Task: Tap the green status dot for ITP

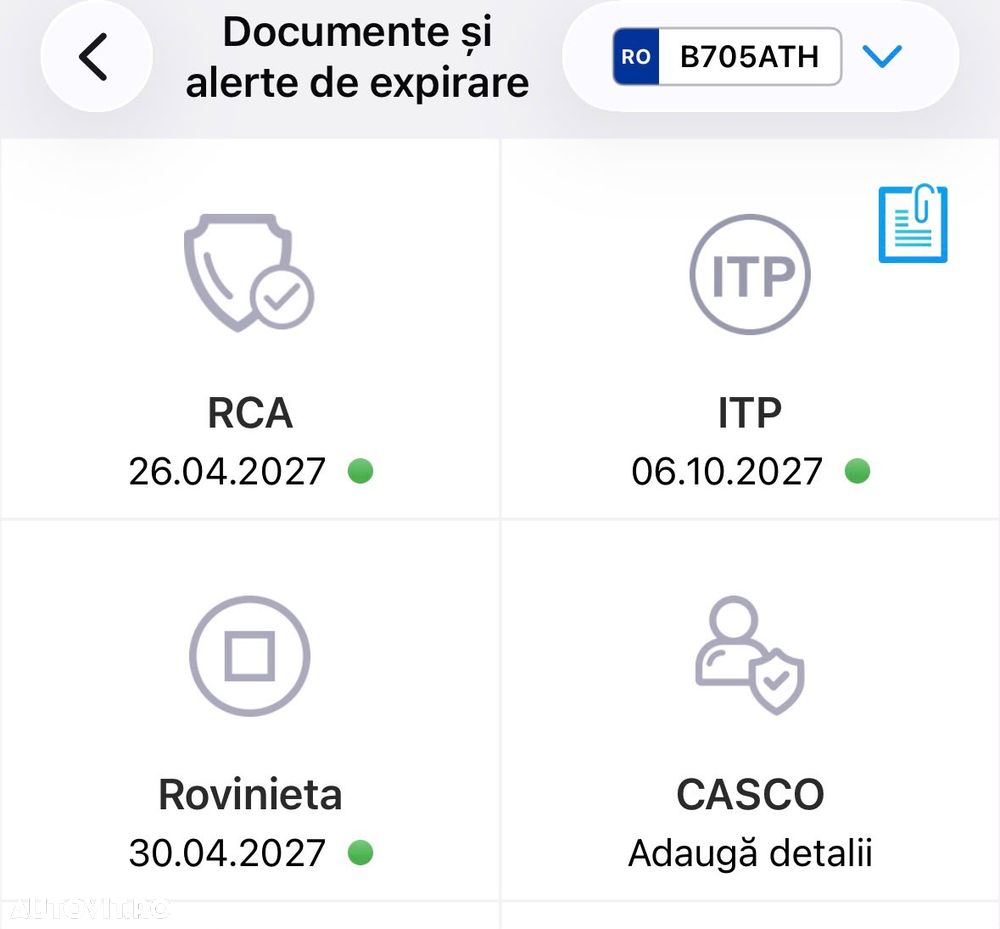Action: click(x=857, y=471)
